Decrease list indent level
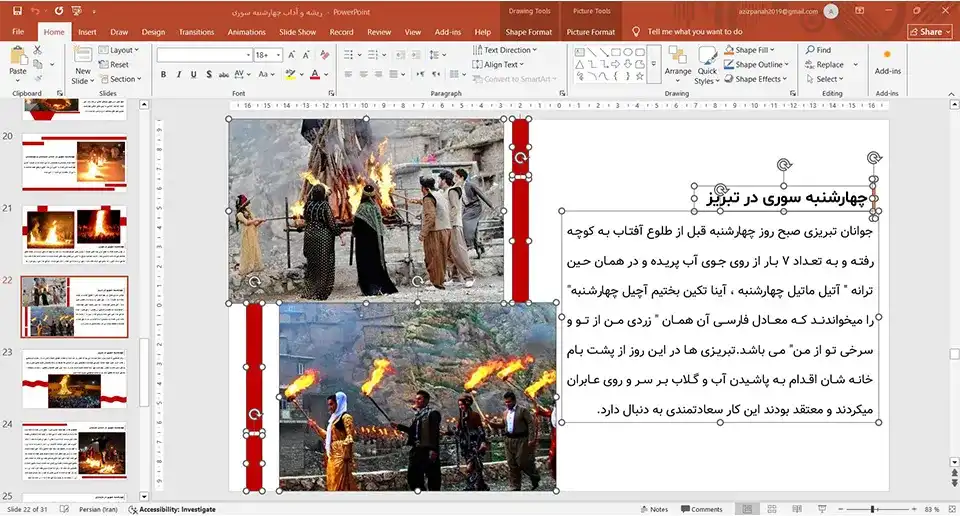The height and width of the screenshot is (516, 960). (400, 55)
